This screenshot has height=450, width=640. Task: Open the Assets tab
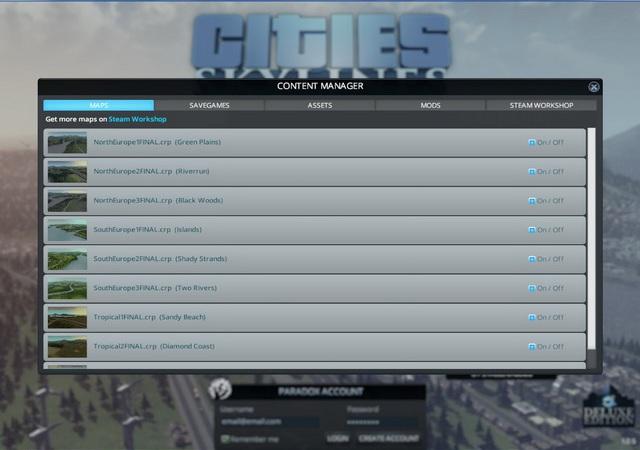click(320, 105)
